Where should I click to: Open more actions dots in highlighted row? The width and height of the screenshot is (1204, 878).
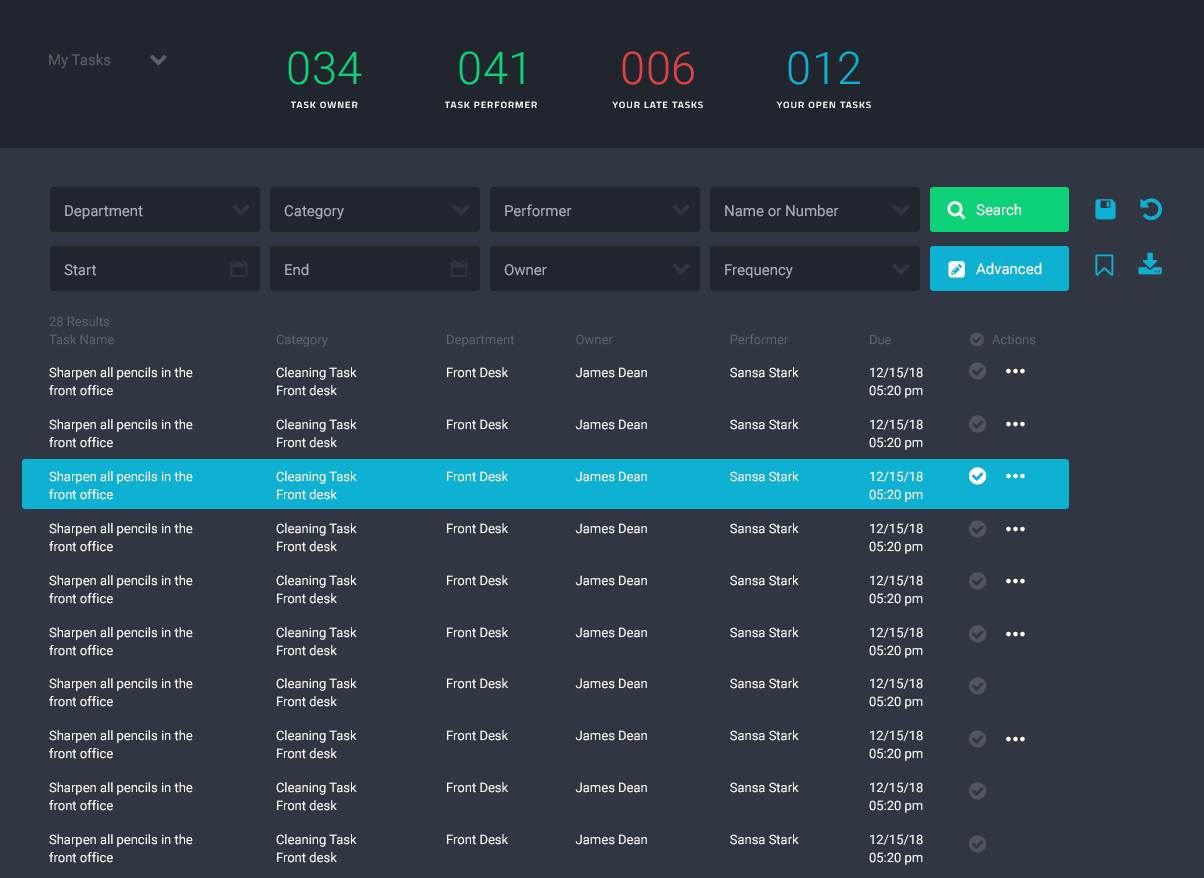(x=1015, y=477)
